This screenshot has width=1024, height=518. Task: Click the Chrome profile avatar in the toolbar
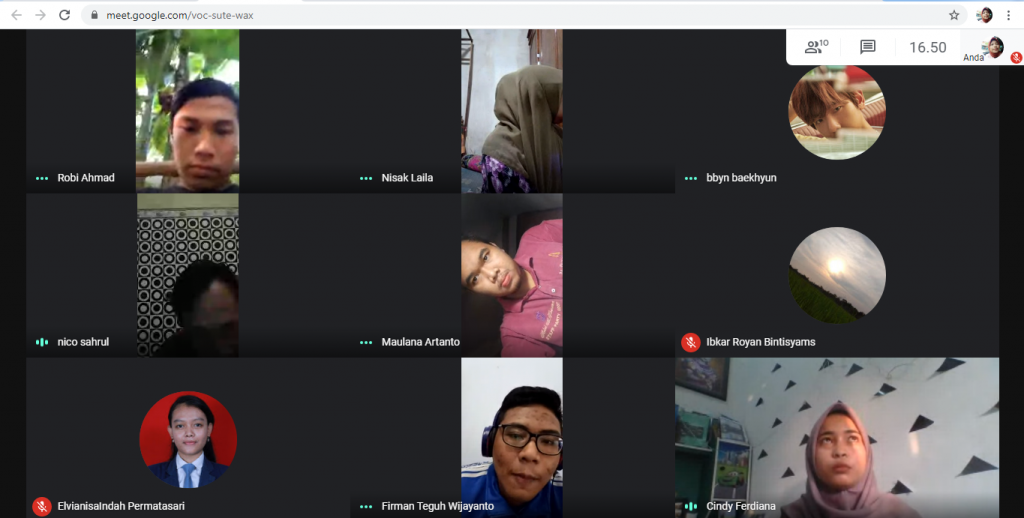pyautogui.click(x=984, y=15)
